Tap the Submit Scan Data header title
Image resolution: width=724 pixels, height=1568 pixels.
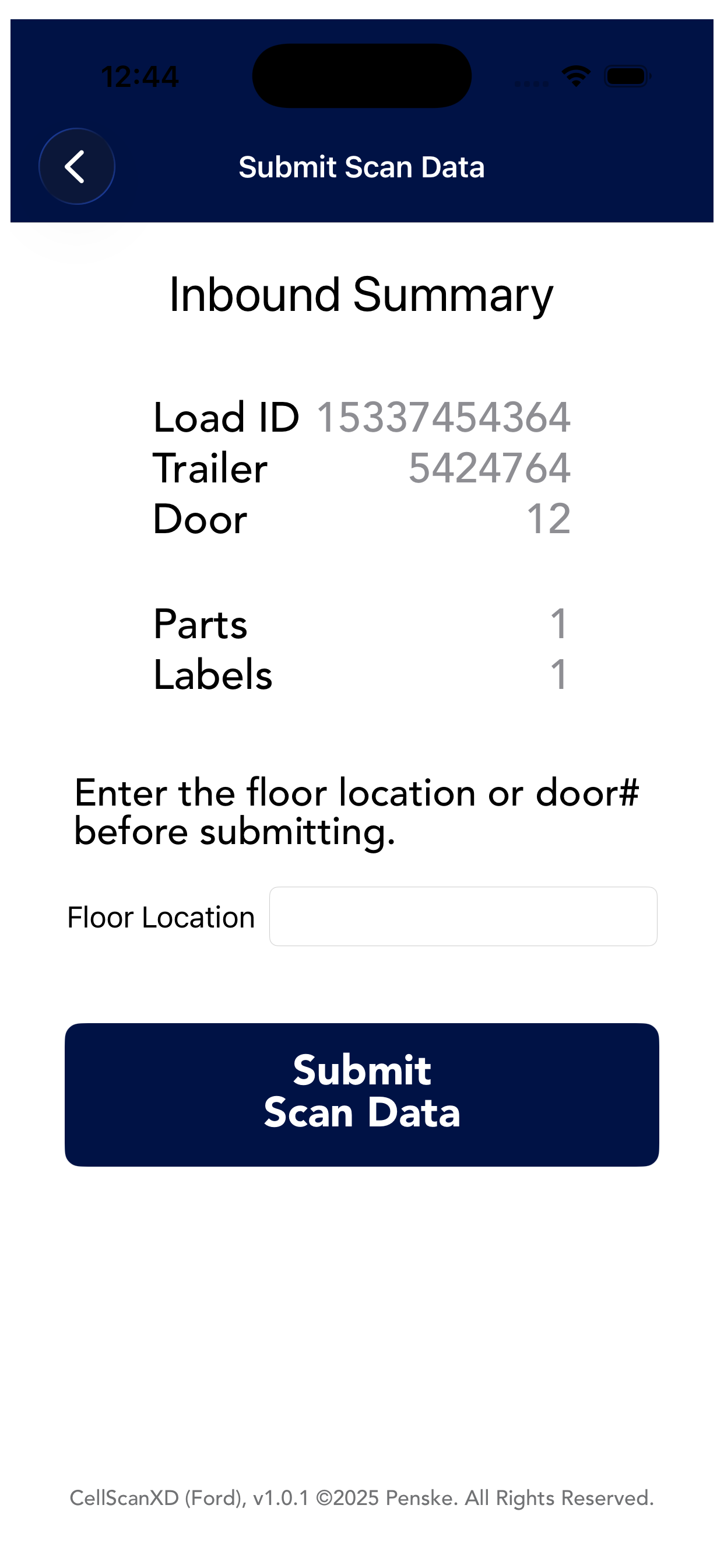click(362, 167)
